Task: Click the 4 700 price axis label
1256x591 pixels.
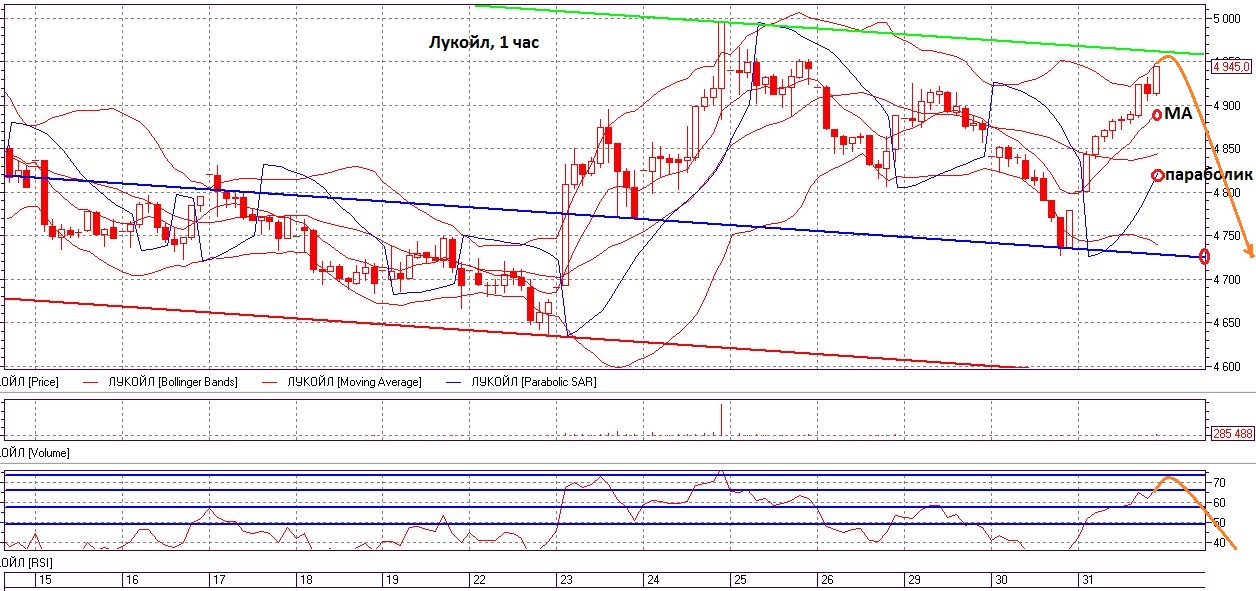Action: (x=1227, y=279)
